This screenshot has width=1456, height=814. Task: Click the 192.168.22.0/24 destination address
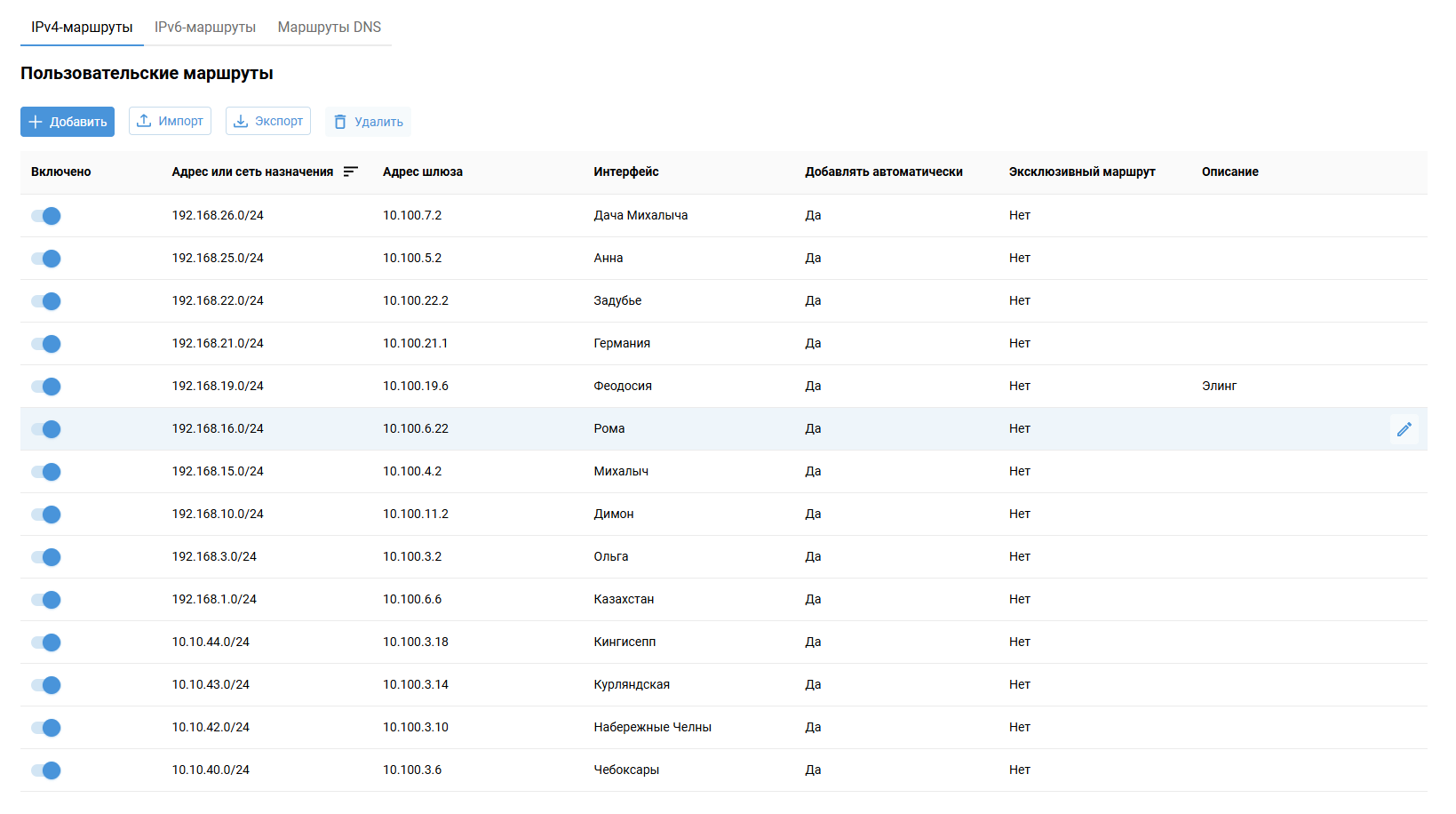[x=218, y=300]
